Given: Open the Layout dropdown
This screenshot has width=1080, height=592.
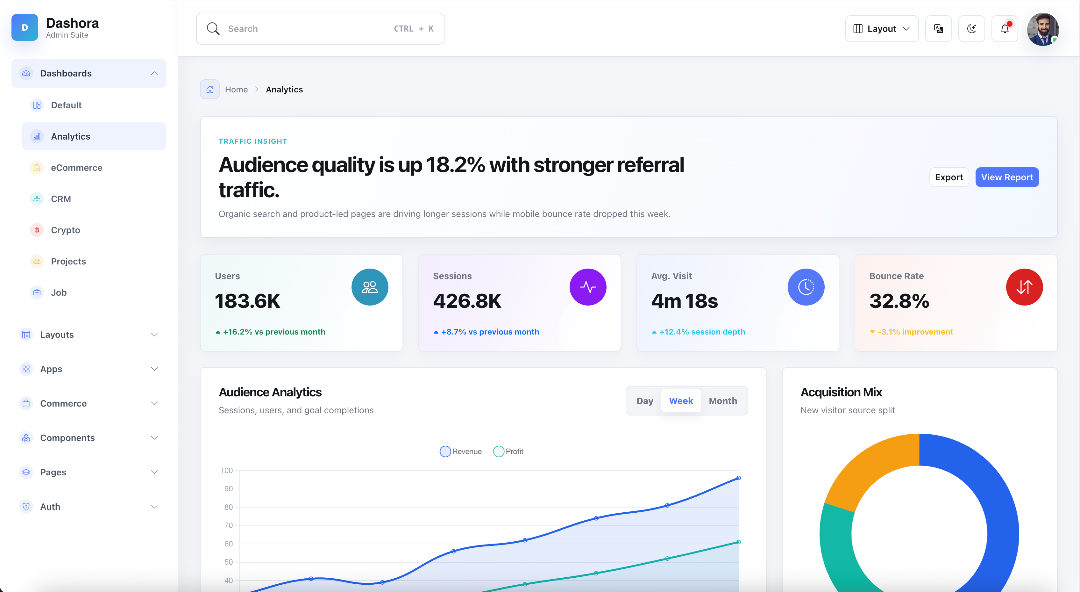Looking at the screenshot, I should (x=882, y=29).
